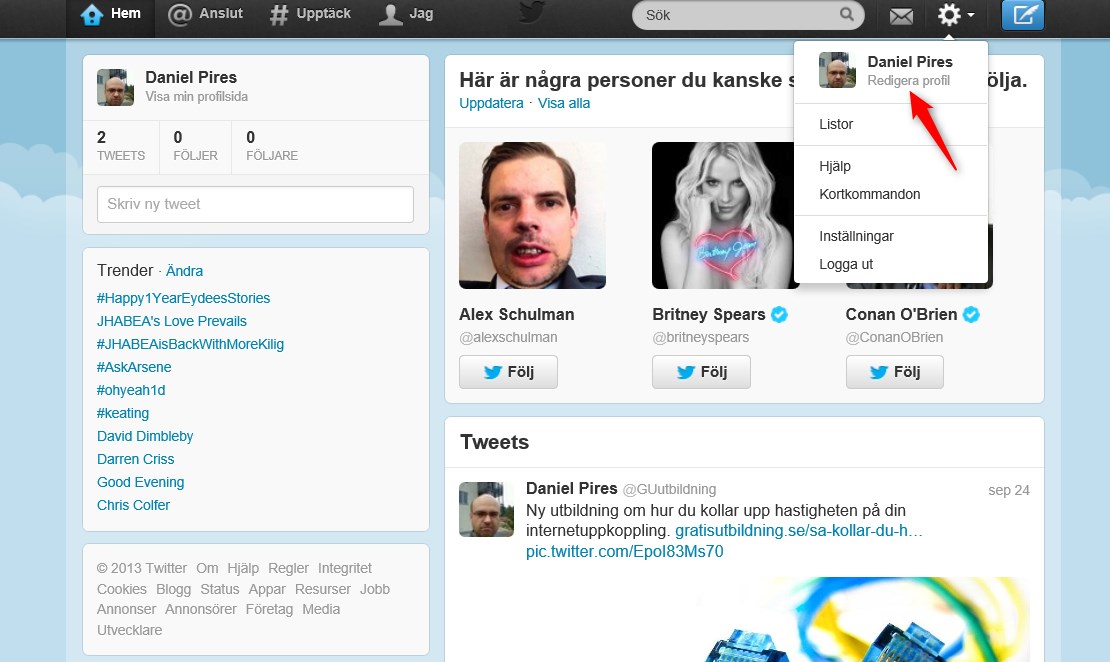Open trend #AskArsene
Viewport: 1110px width, 662px height.
coord(134,367)
